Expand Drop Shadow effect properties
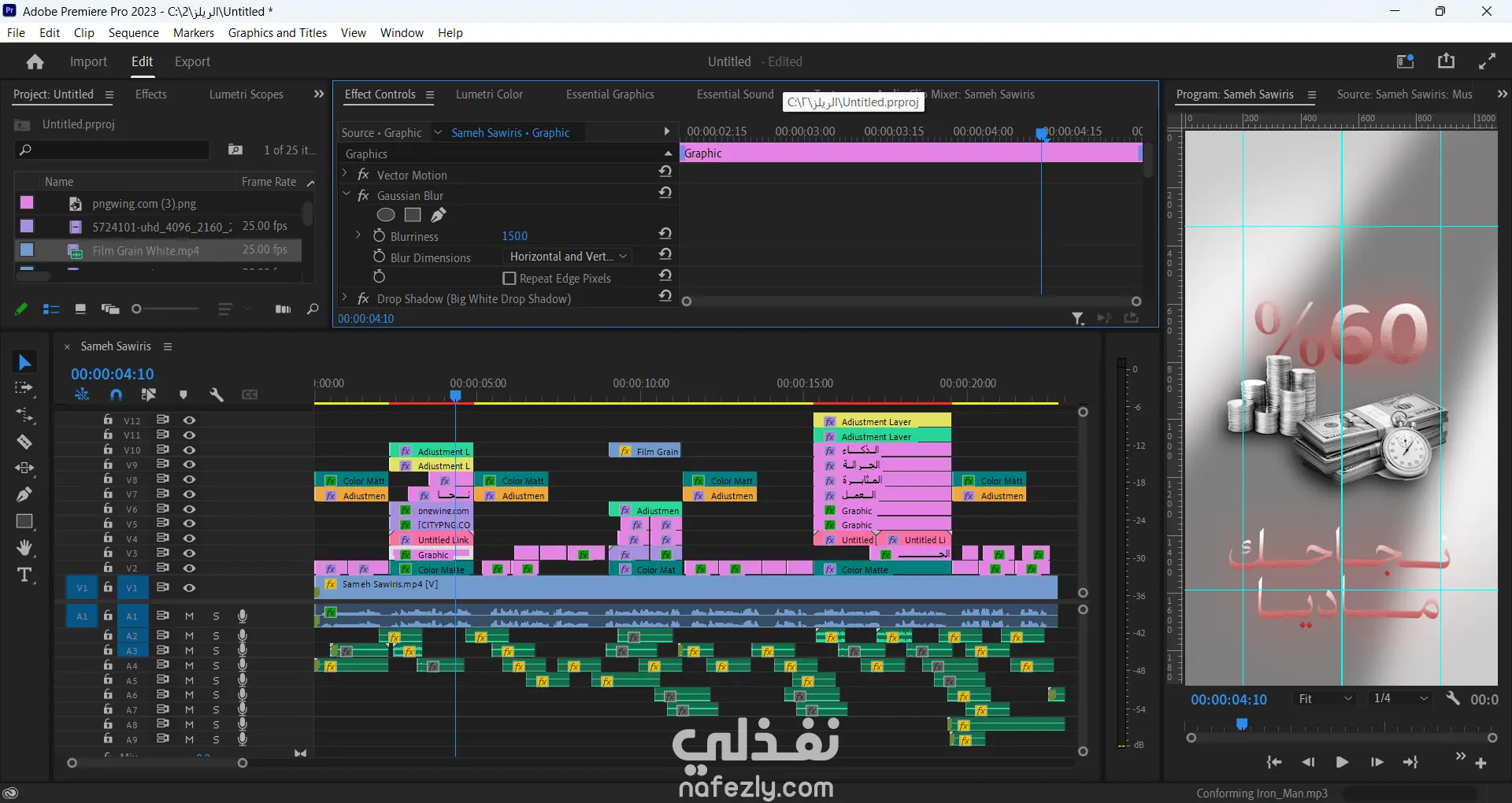Image resolution: width=1512 pixels, height=803 pixels. [x=345, y=297]
